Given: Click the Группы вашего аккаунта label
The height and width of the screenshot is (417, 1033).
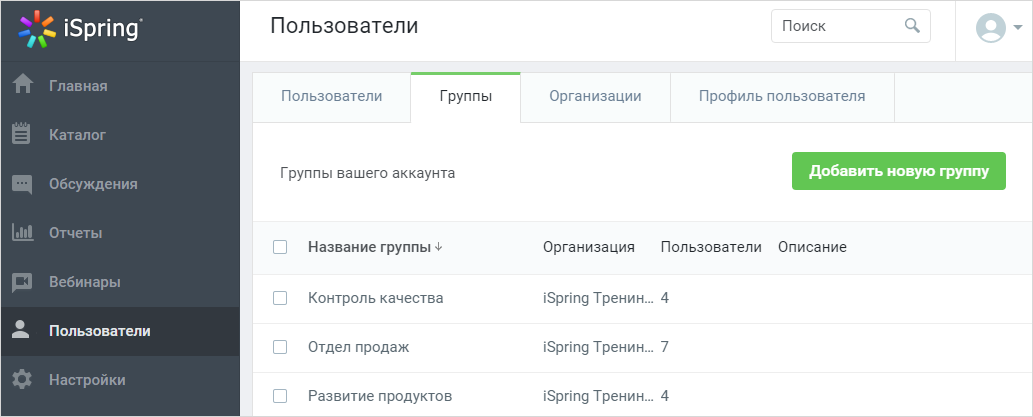Looking at the screenshot, I should (x=368, y=173).
